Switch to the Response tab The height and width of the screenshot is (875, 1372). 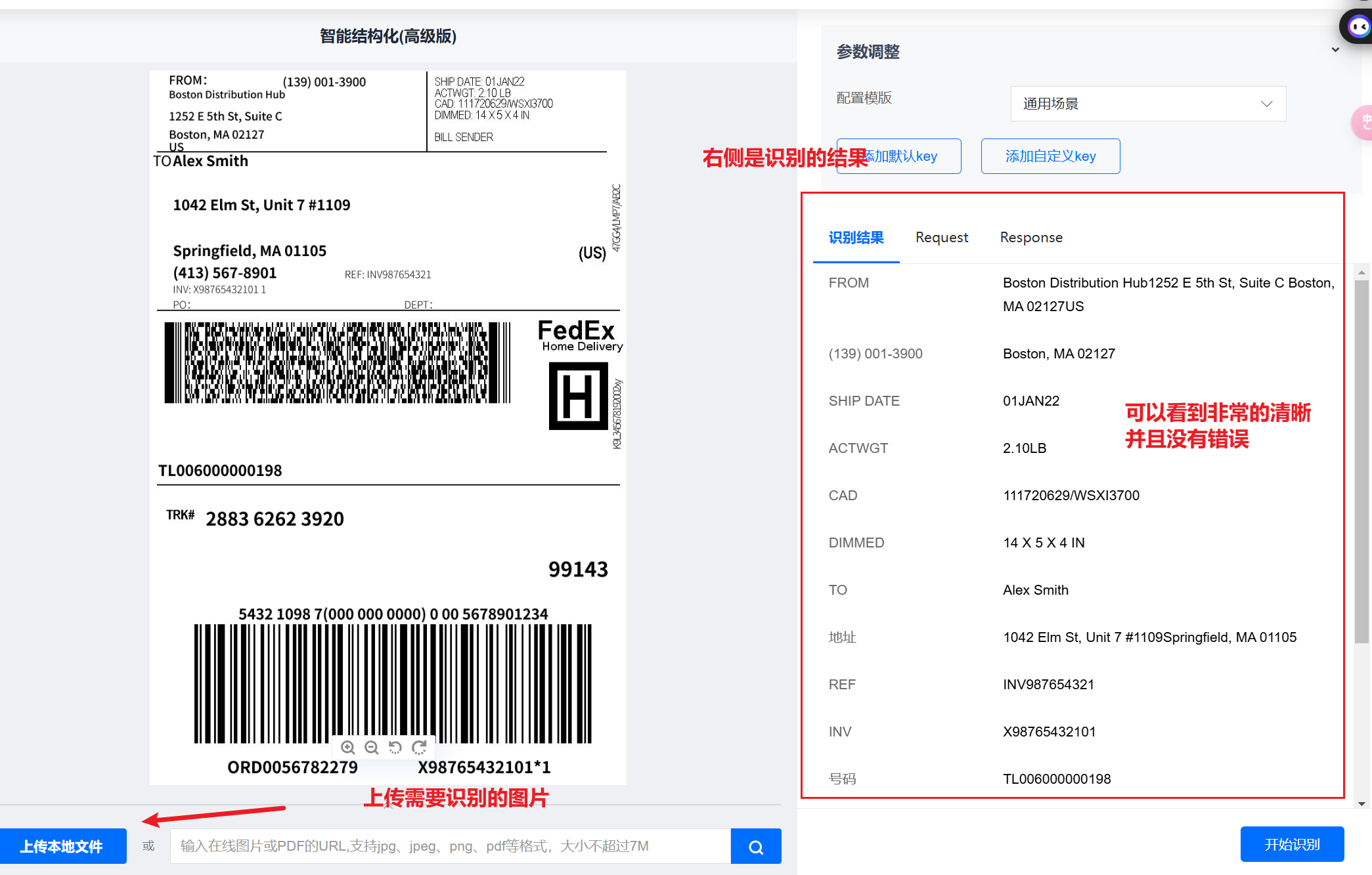[x=1030, y=238]
